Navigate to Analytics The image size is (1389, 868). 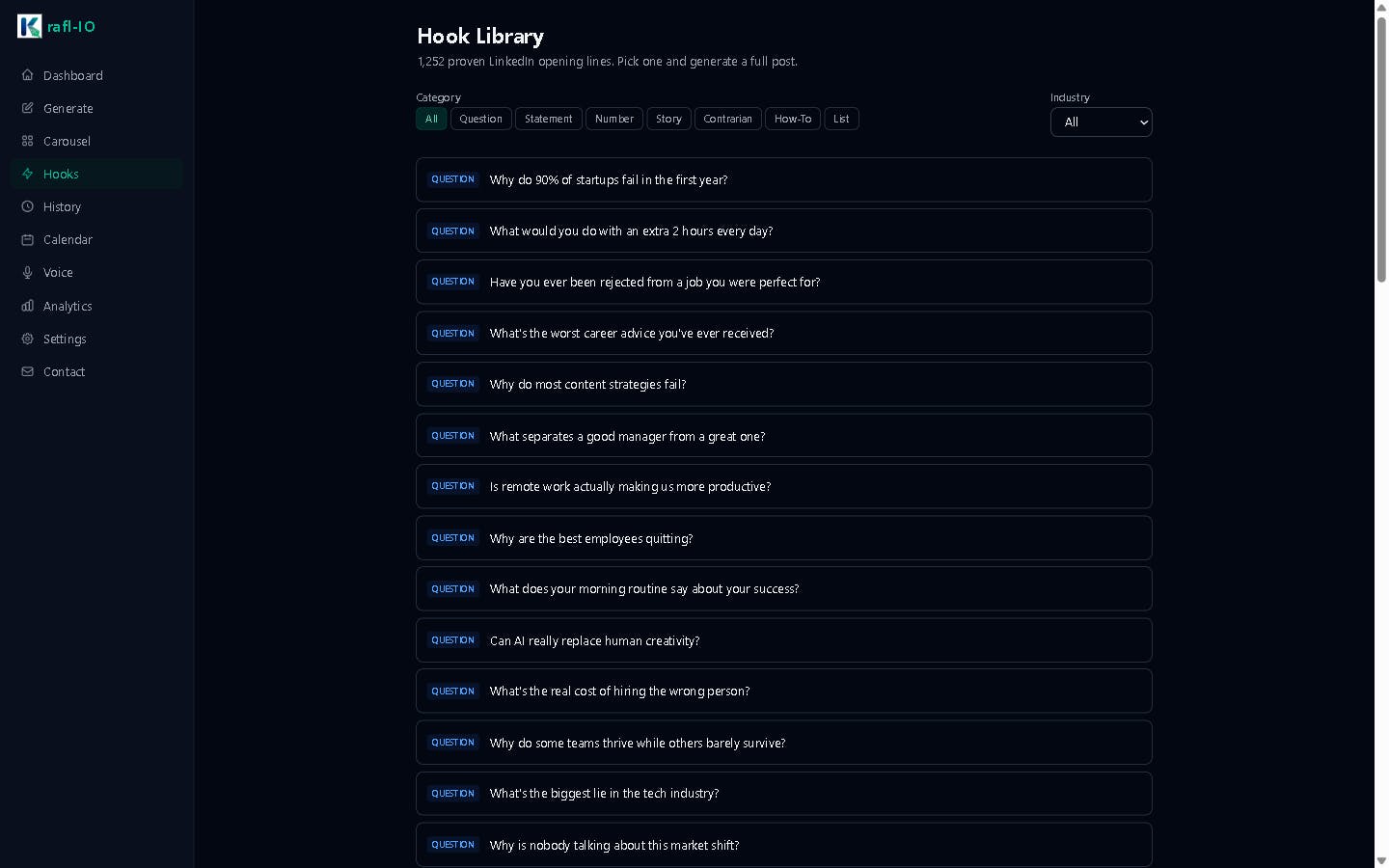(x=96, y=306)
